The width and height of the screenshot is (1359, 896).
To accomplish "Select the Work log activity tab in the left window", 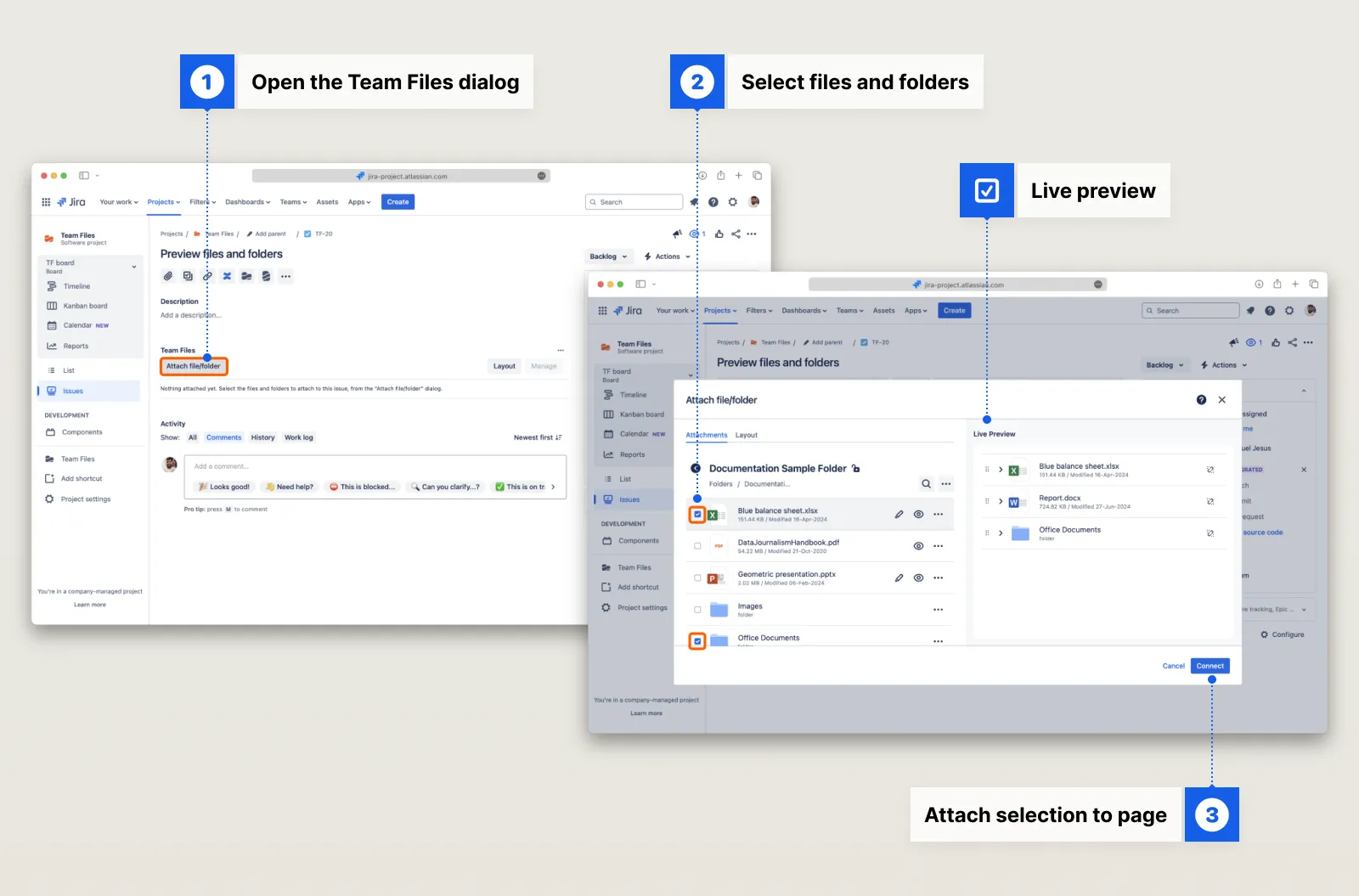I will pyautogui.click(x=298, y=437).
